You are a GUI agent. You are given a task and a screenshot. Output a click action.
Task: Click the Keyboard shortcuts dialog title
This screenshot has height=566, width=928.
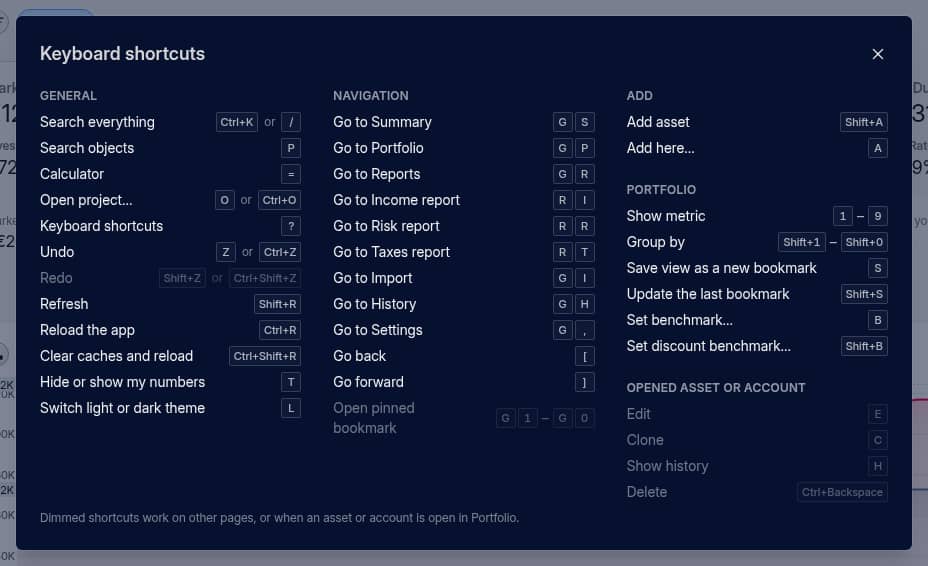[x=123, y=54]
